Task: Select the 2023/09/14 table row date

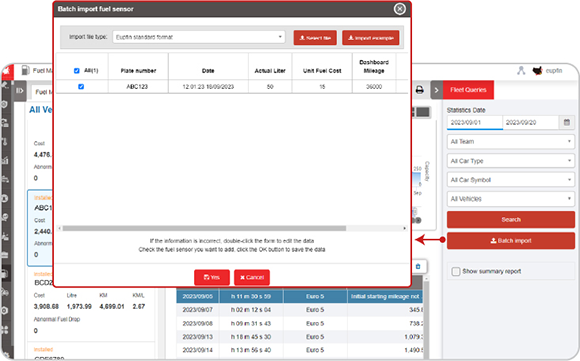Action: pyautogui.click(x=198, y=350)
